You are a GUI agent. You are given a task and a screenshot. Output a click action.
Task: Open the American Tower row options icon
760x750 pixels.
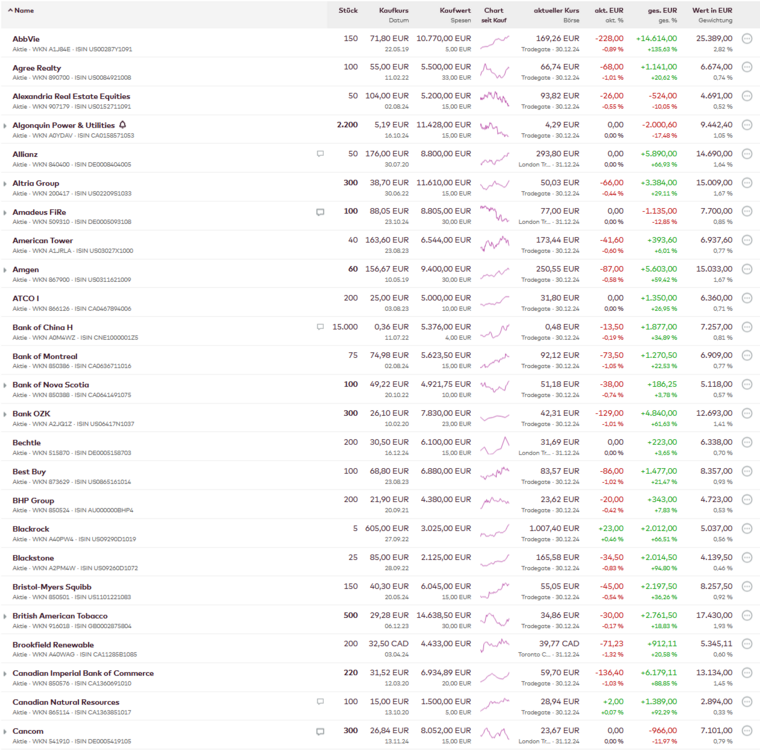[747, 240]
